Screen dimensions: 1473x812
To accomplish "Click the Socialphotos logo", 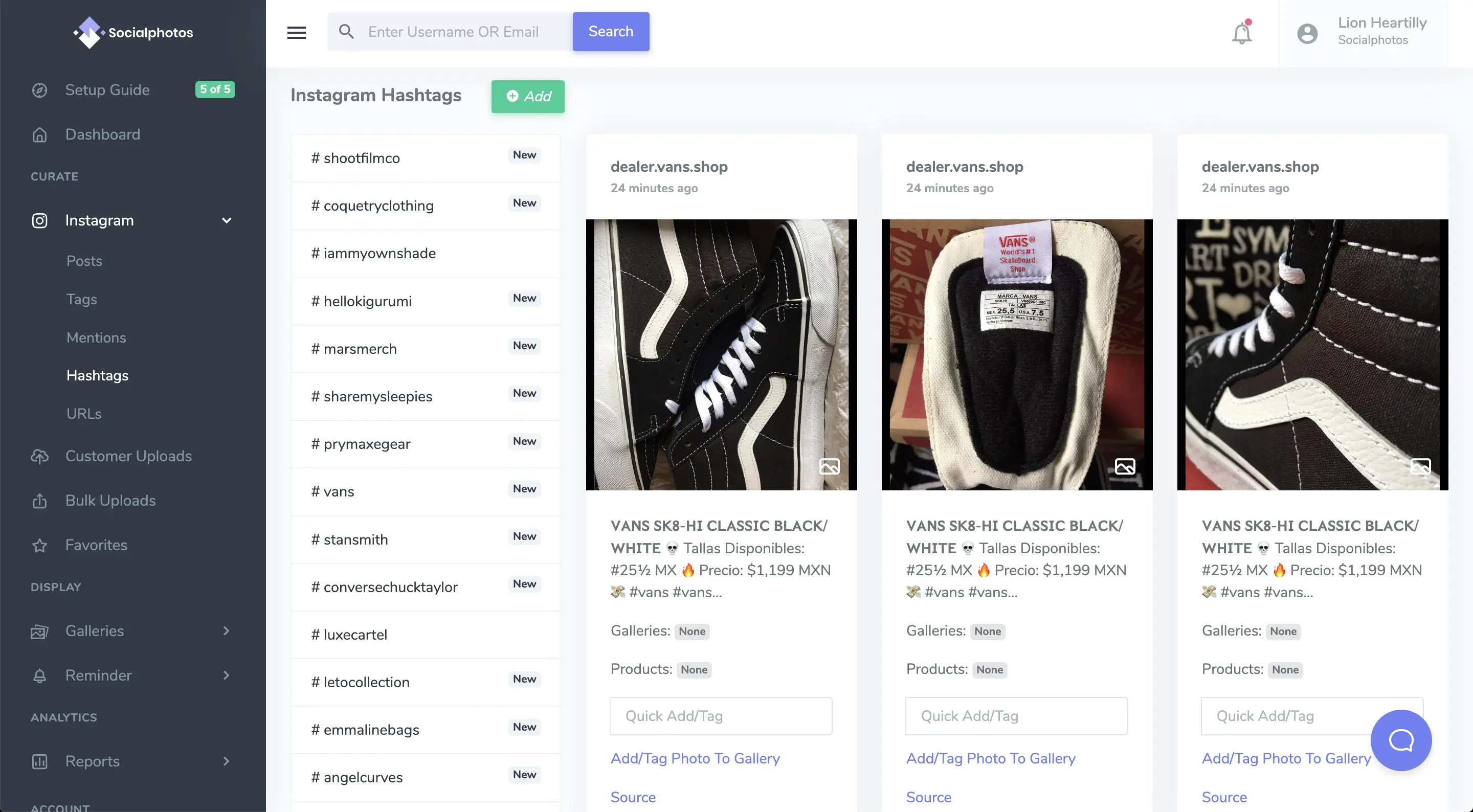I will click(132, 33).
